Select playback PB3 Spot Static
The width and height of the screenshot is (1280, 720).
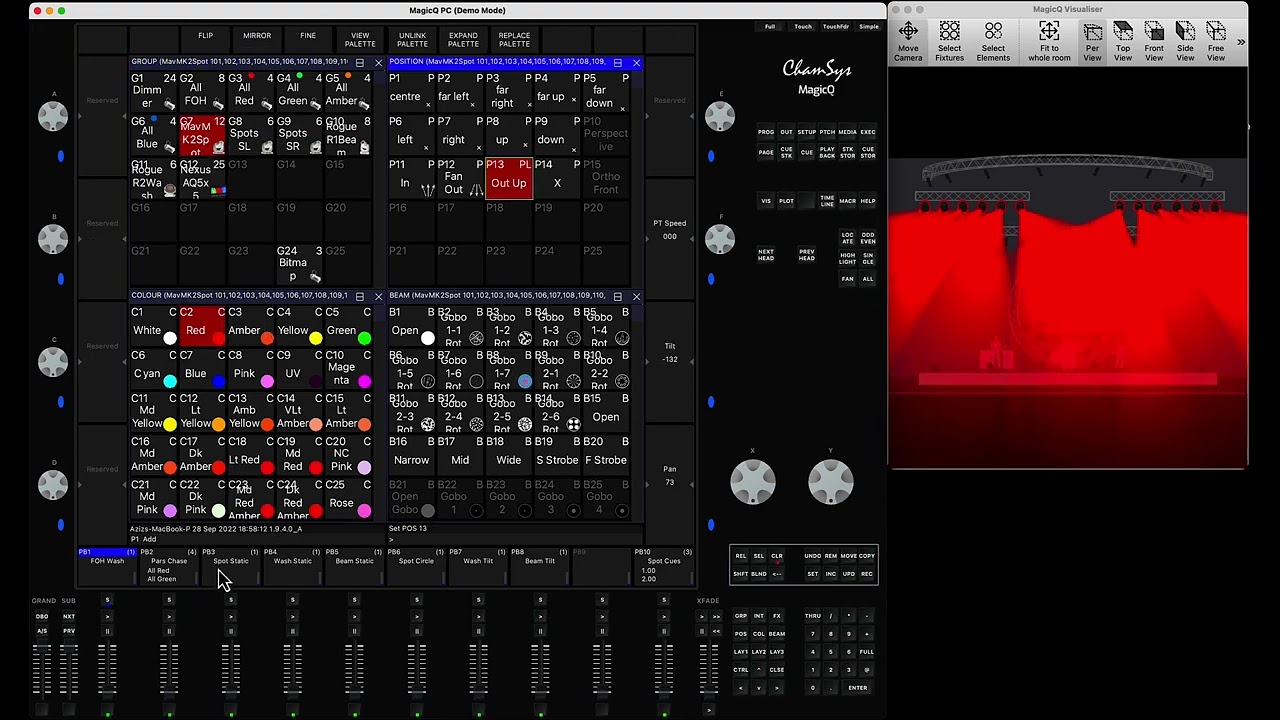[x=231, y=565]
